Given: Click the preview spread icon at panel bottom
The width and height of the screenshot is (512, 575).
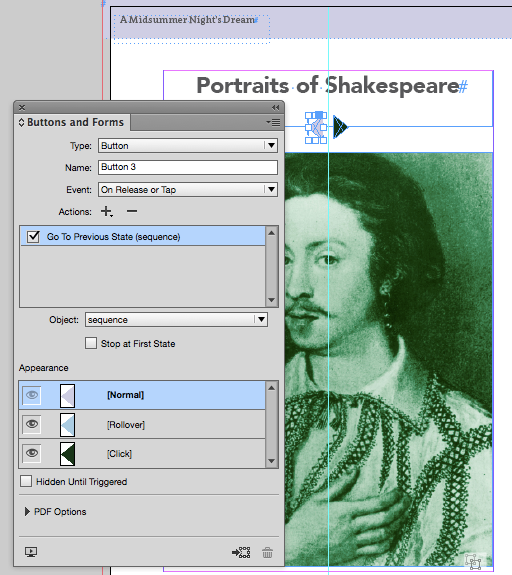Looking at the screenshot, I should pyautogui.click(x=31, y=552).
